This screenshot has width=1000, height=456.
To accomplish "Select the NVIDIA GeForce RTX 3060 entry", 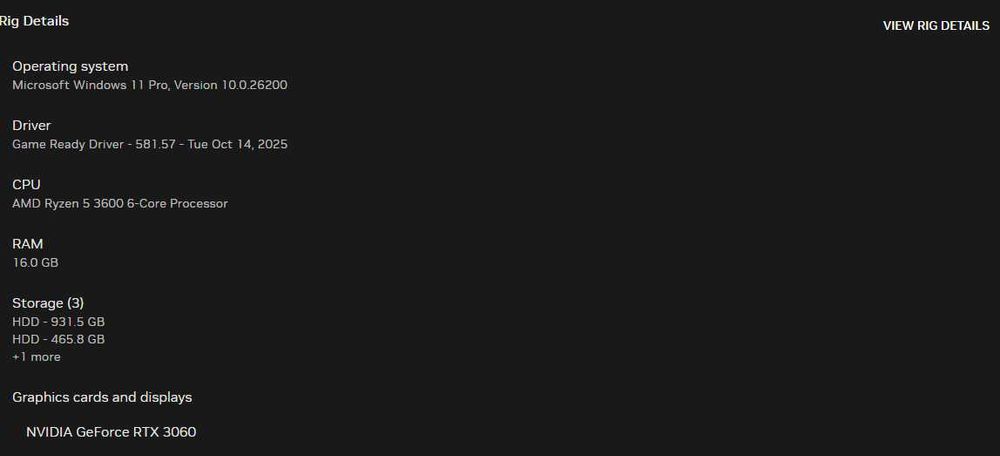I will [111, 432].
